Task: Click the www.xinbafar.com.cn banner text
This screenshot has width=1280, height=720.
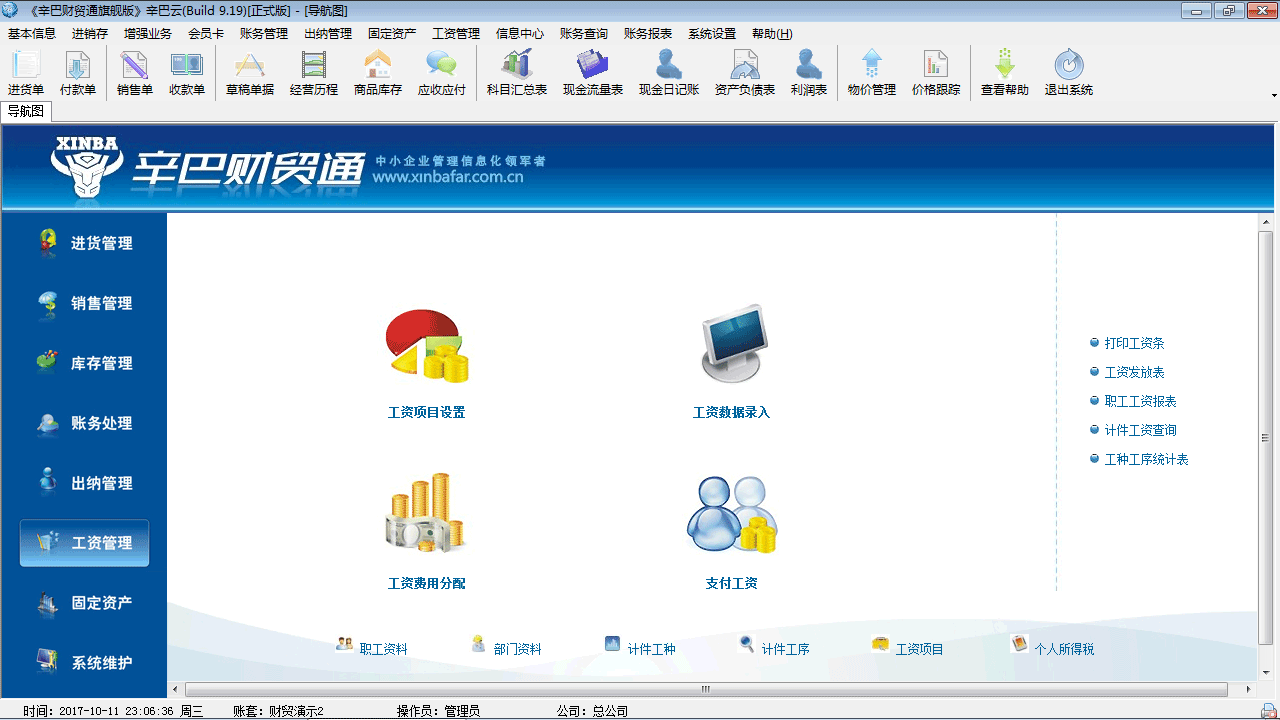Action: pos(448,178)
